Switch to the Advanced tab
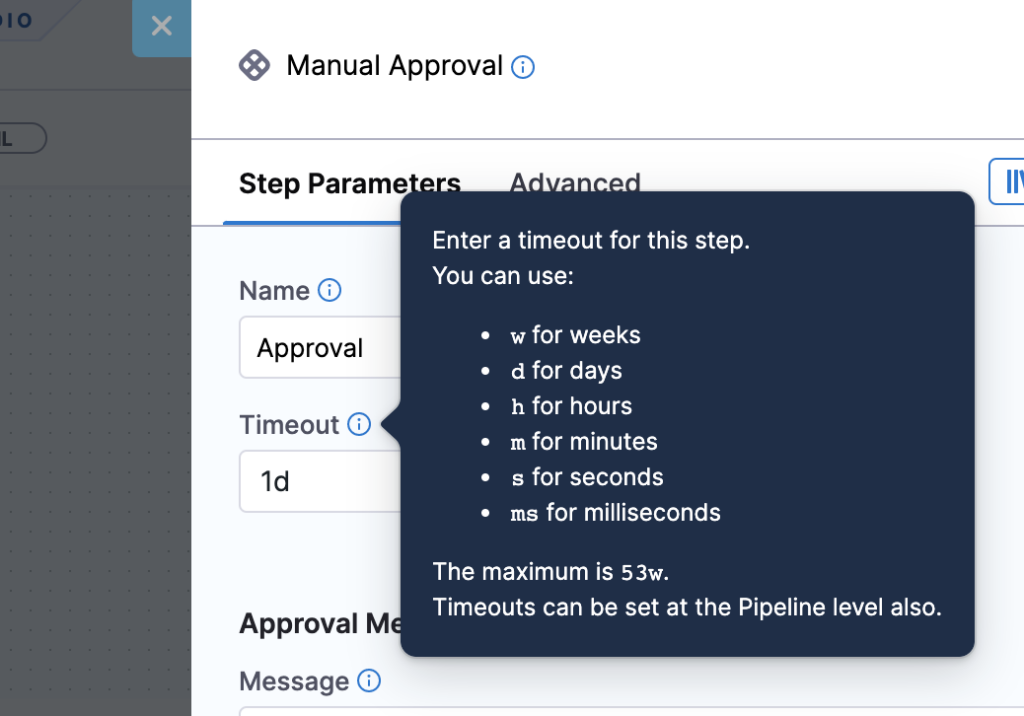The height and width of the screenshot is (716, 1024). coord(575,183)
